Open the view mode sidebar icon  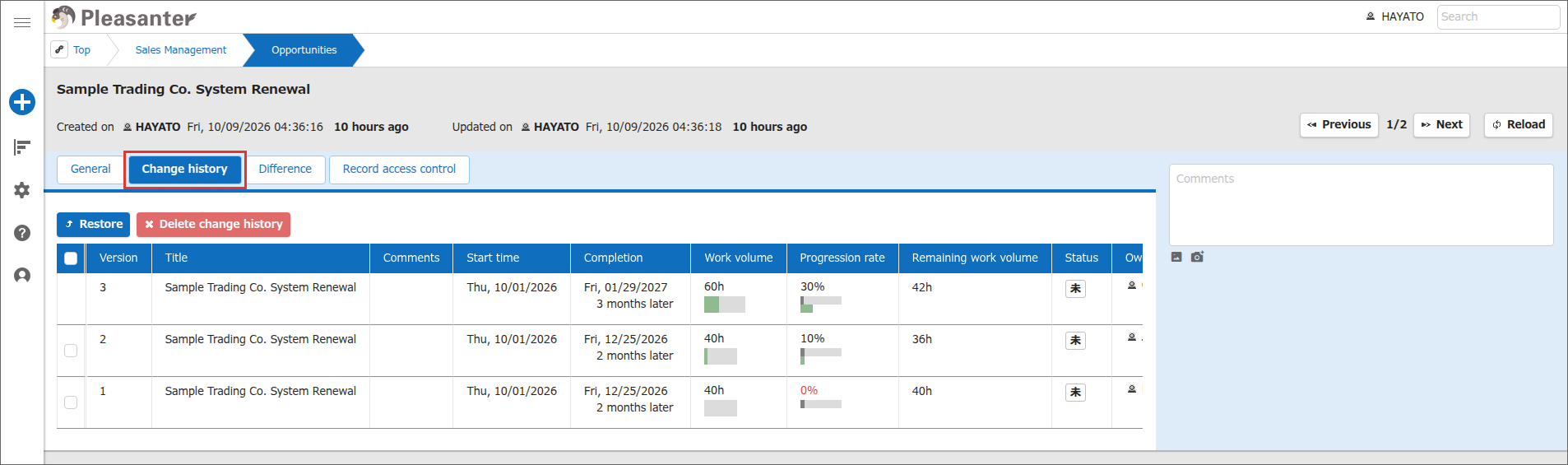22,147
